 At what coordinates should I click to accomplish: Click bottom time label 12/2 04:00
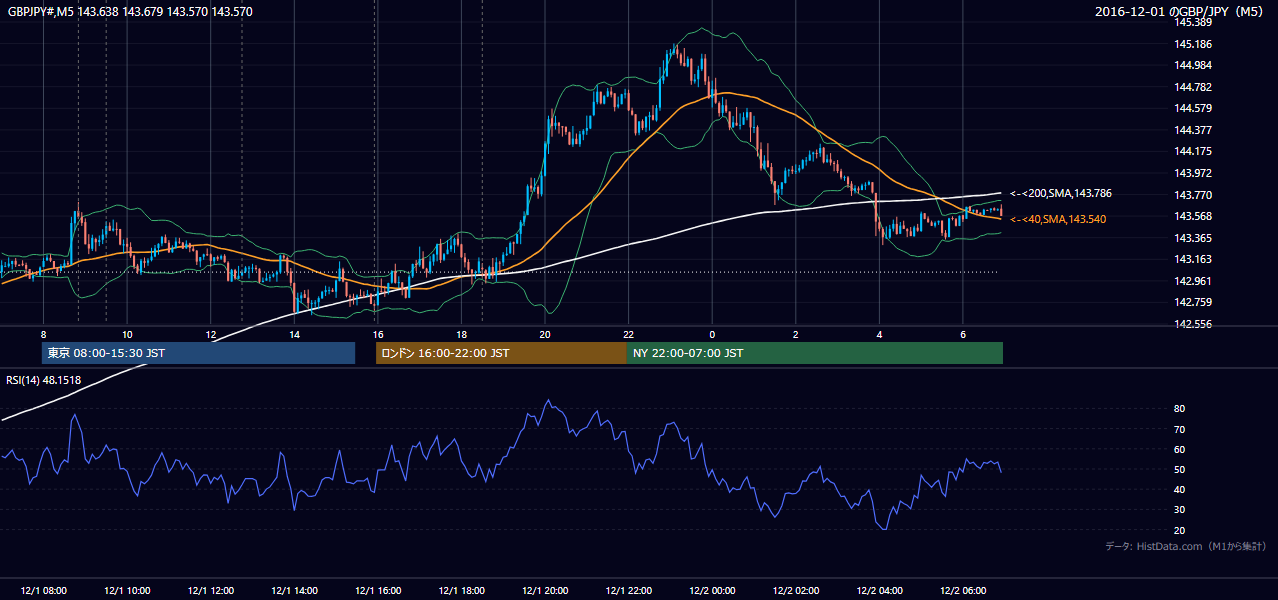click(880, 591)
